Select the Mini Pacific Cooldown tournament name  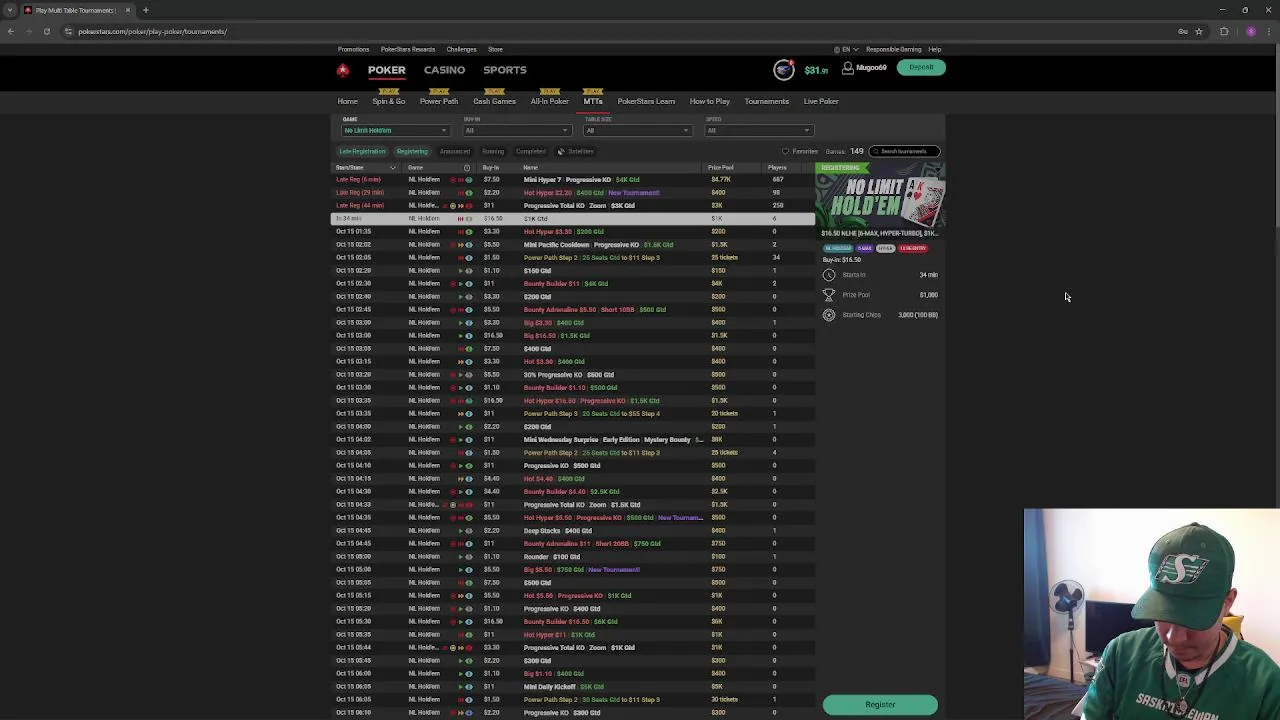click(x=557, y=245)
